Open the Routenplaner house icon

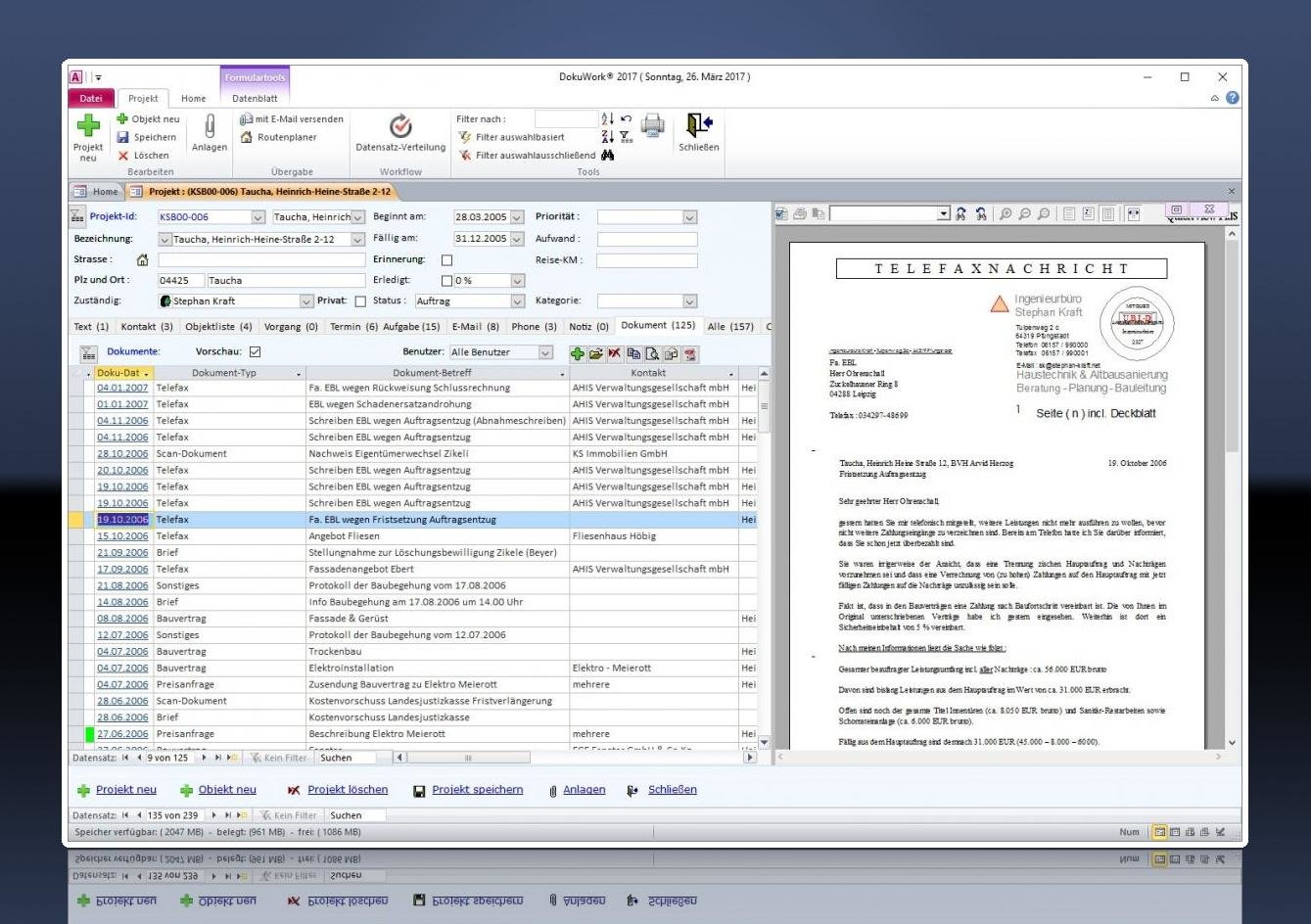pyautogui.click(x=247, y=138)
